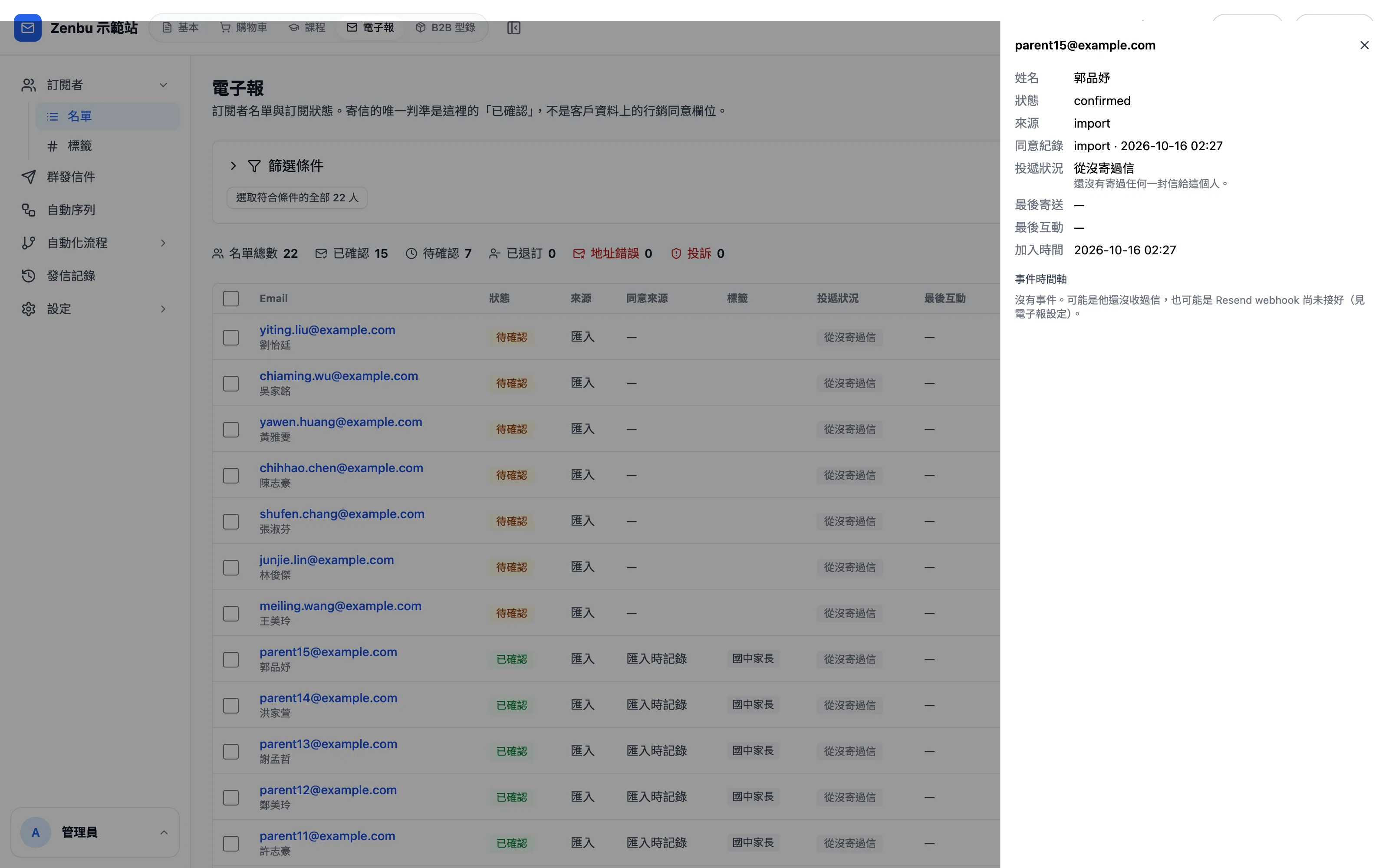Switch to the 基本 tab
Image resolution: width=1389 pixels, height=868 pixels.
point(180,27)
